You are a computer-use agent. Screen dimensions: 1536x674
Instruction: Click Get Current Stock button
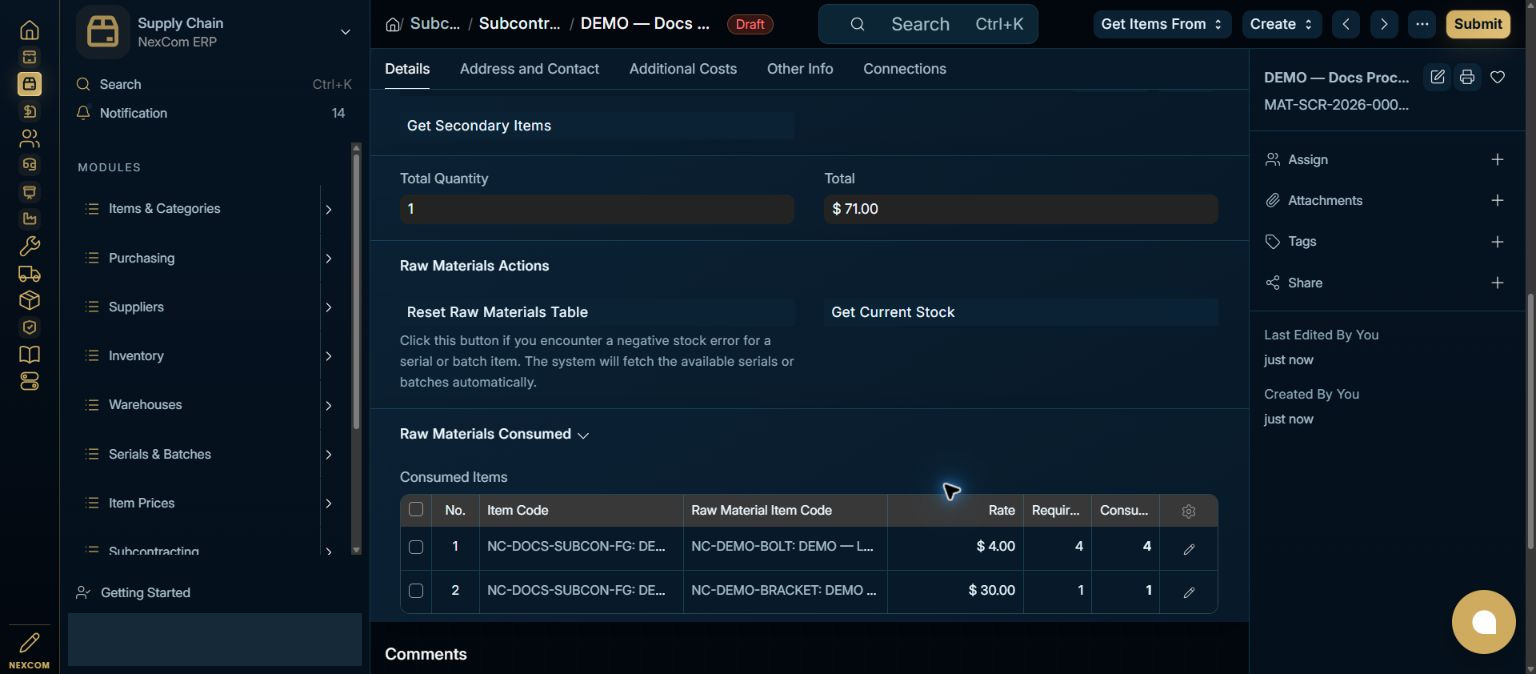tap(1021, 312)
